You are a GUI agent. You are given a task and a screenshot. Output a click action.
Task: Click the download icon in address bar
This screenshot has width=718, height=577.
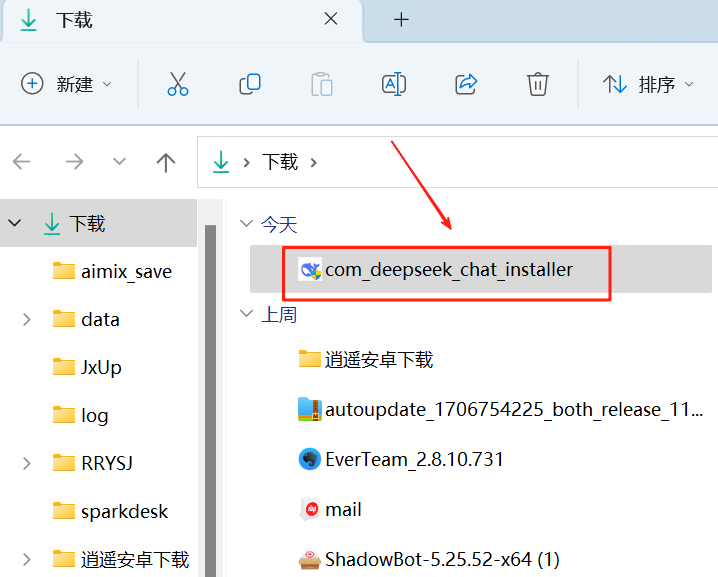click(221, 162)
